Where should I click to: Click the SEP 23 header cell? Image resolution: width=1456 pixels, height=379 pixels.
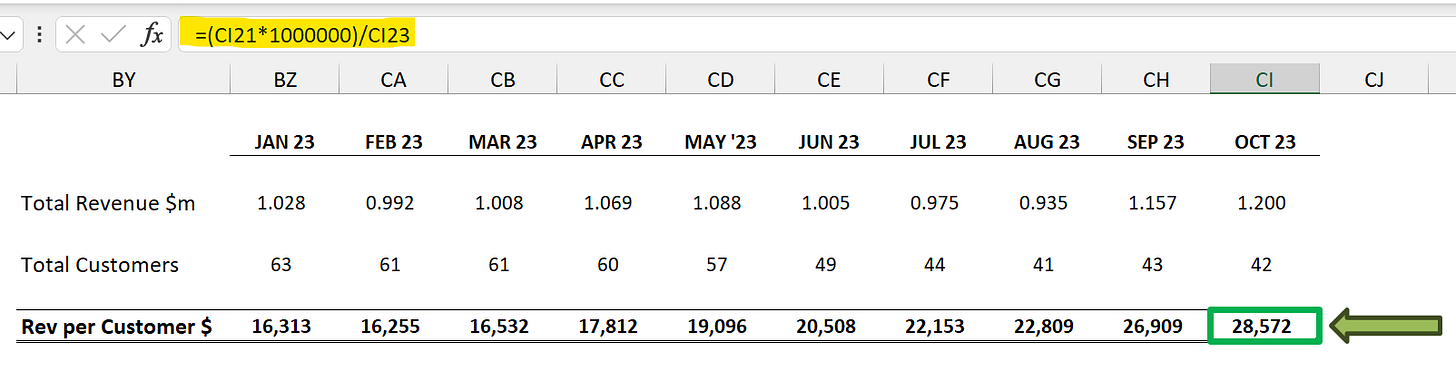tap(1156, 142)
